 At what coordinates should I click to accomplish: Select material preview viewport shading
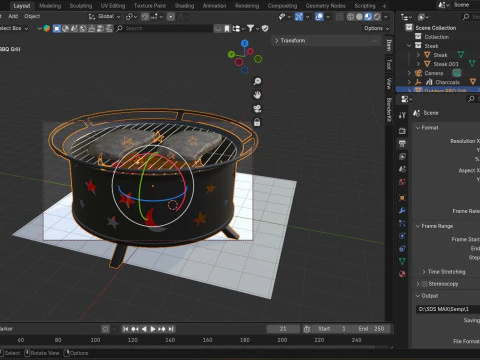[368, 17]
